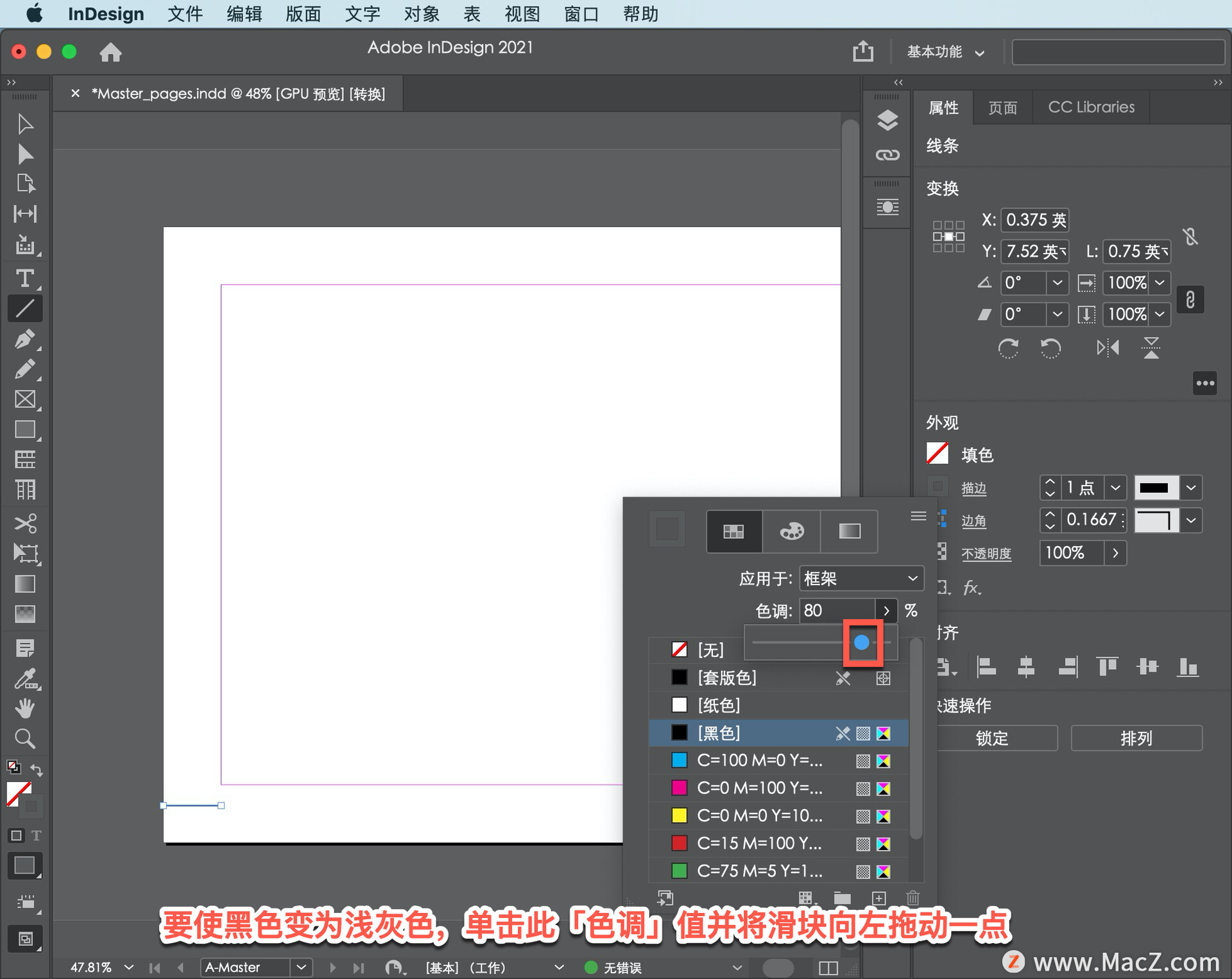Image resolution: width=1232 pixels, height=979 pixels.
Task: Select the Hand tool
Action: [x=25, y=709]
